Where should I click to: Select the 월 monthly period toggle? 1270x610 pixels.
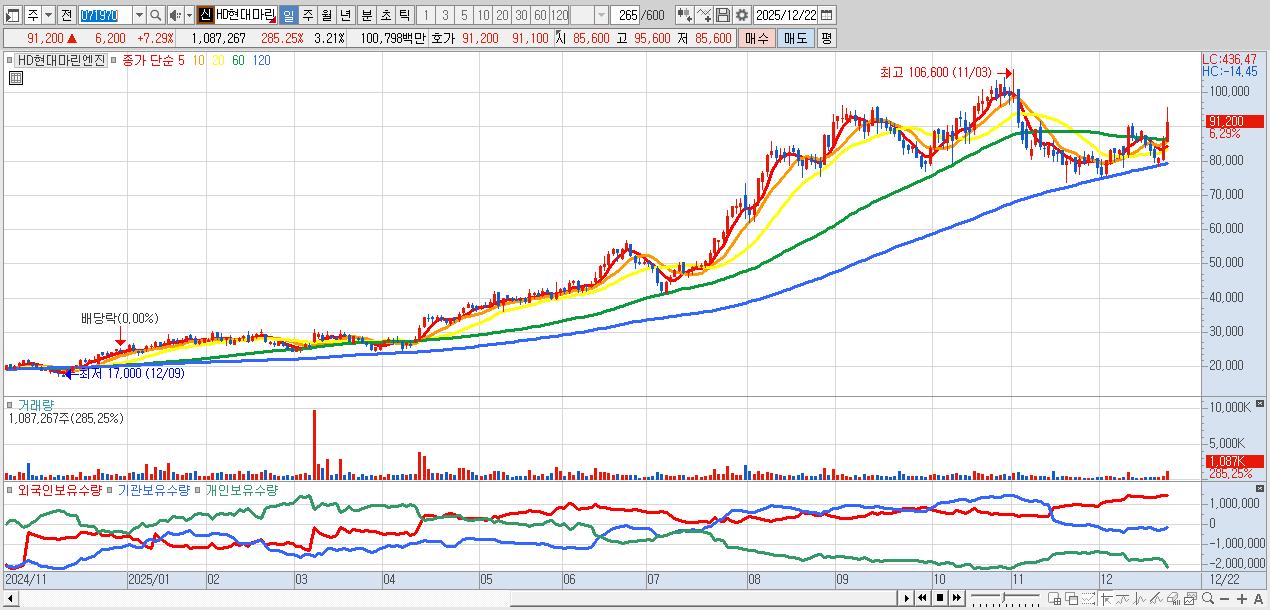click(x=327, y=15)
